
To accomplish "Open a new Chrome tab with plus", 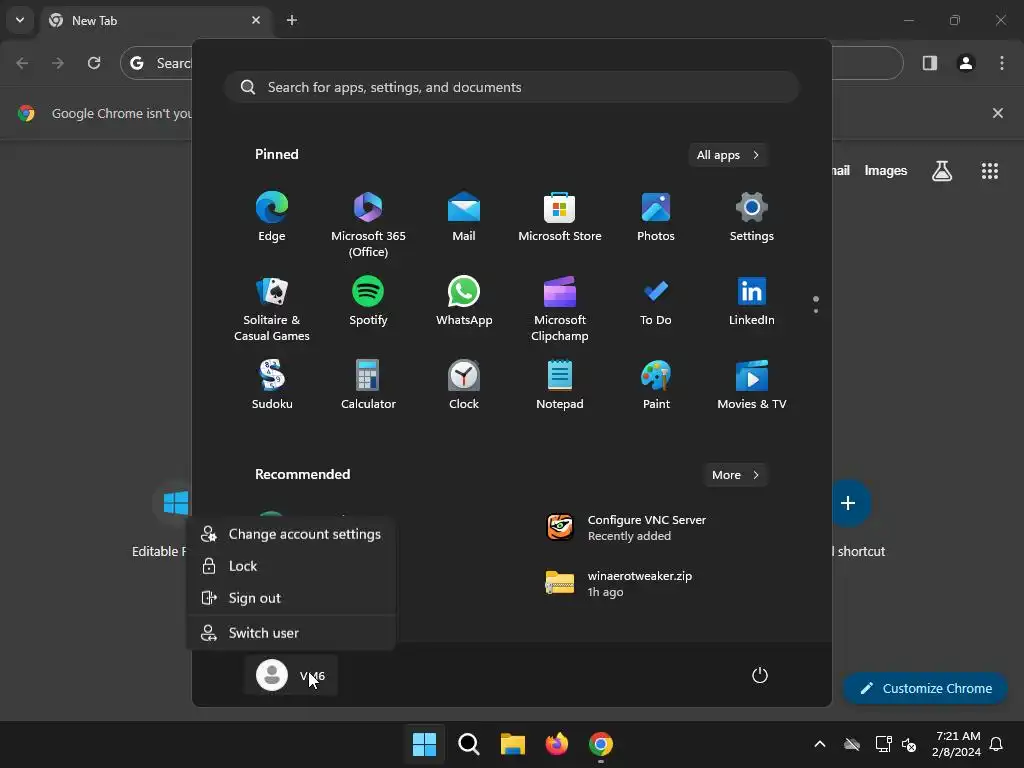I will (x=292, y=20).
